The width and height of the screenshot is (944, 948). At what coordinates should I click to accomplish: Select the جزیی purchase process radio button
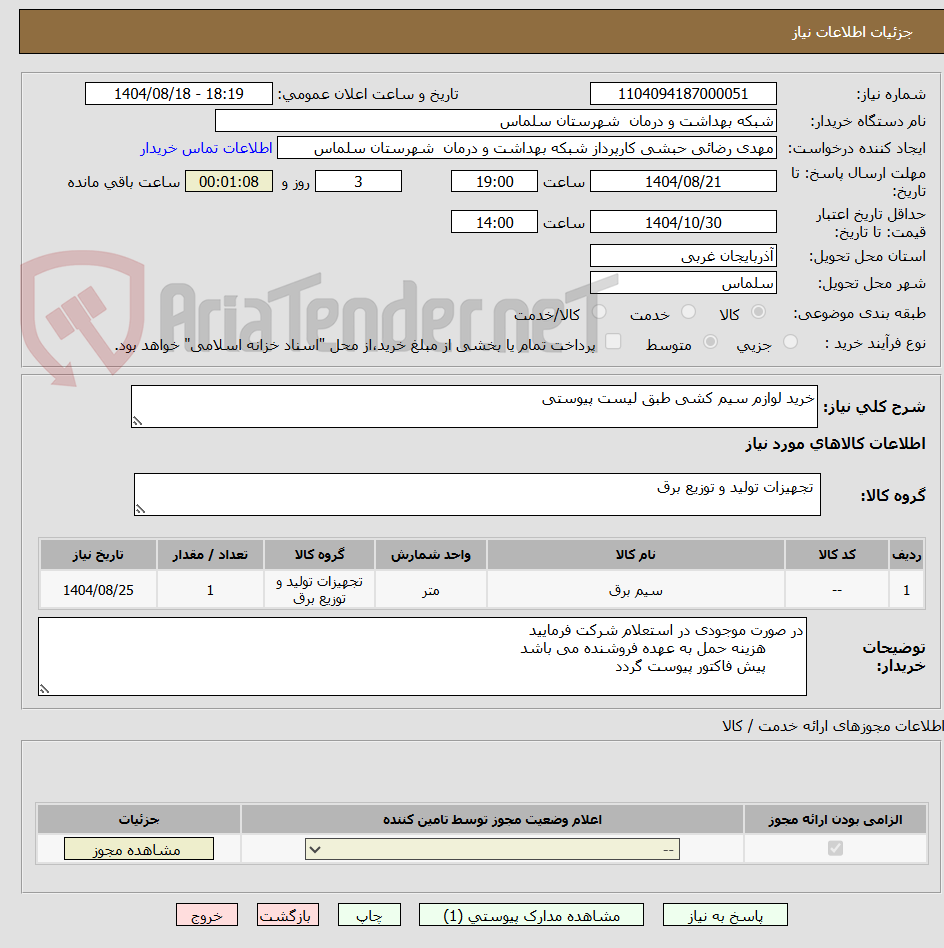[x=789, y=341]
